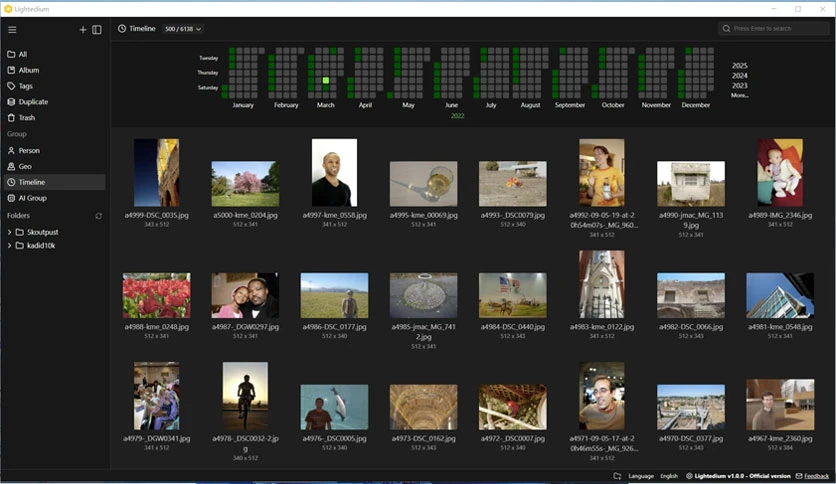Viewport: 836px width, 484px height.
Task: Click the AI Group icon
Action: tap(11, 198)
